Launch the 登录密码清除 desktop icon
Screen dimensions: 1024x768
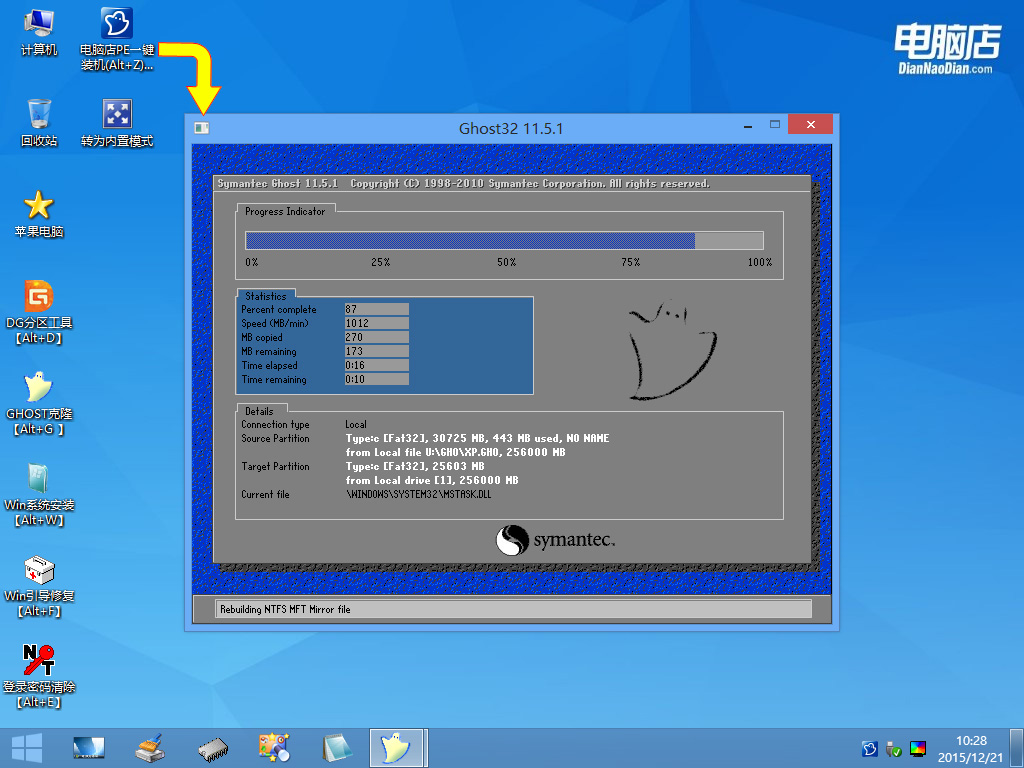coord(39,676)
